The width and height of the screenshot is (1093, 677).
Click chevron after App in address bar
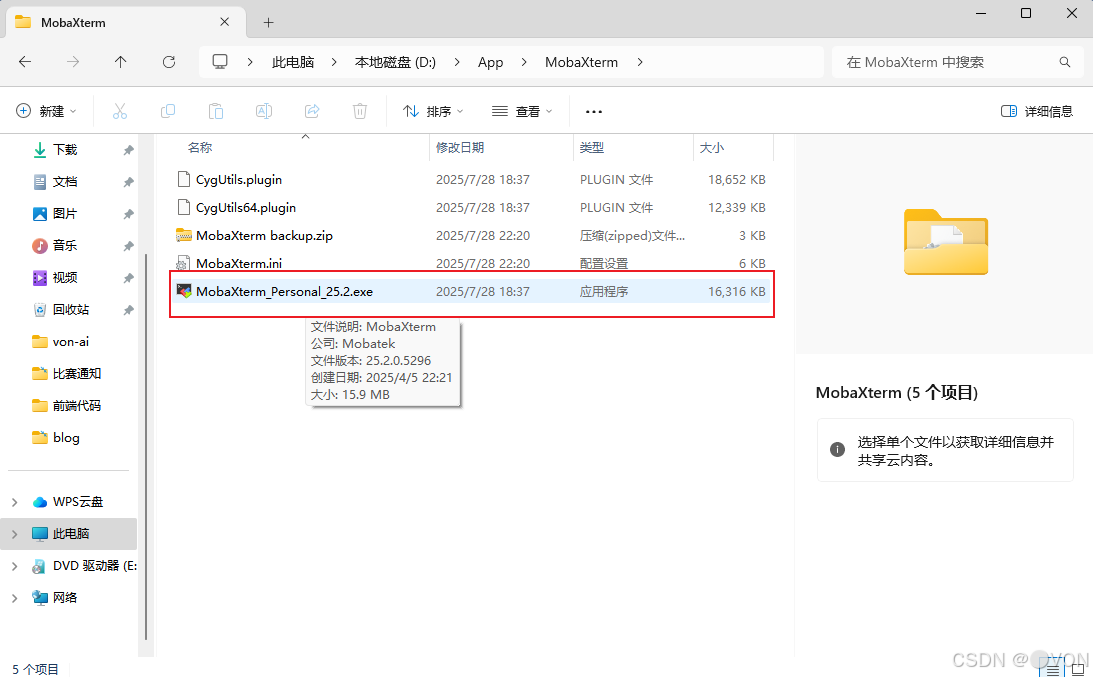(x=524, y=62)
